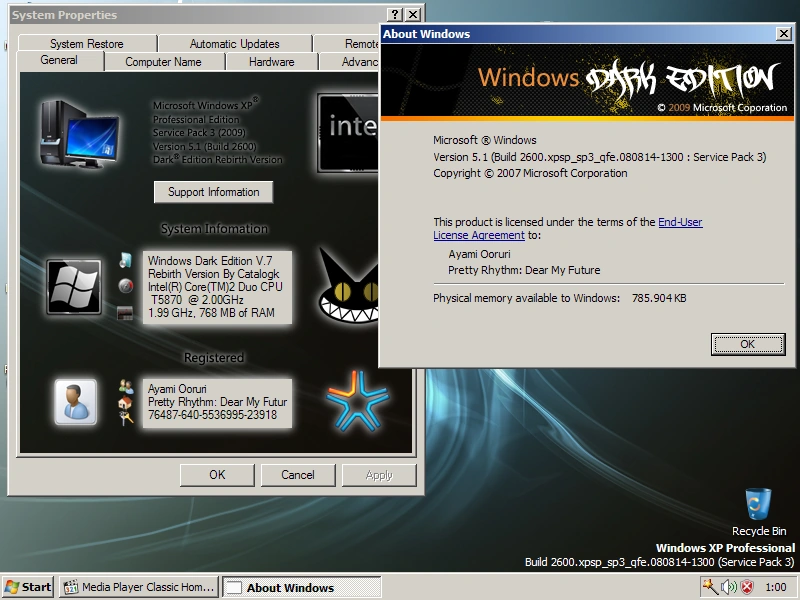Click Cancel in System Properties

tap(298, 475)
